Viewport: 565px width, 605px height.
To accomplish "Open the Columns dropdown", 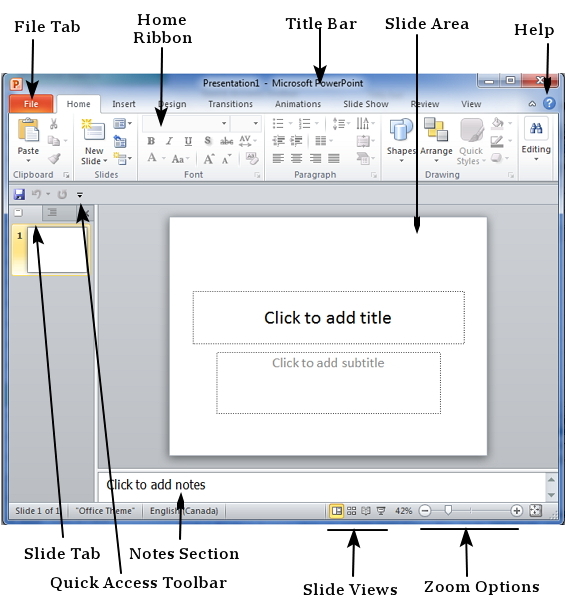I will click(325, 141).
